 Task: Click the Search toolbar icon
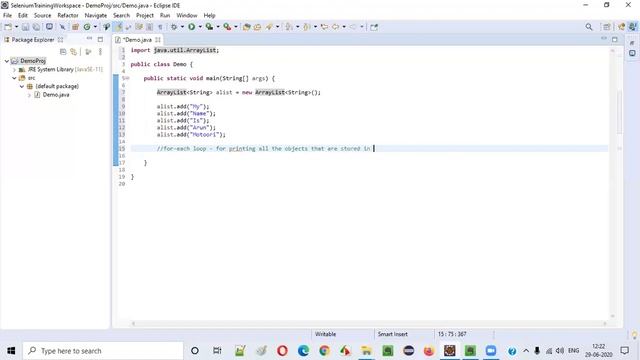coord(269,27)
